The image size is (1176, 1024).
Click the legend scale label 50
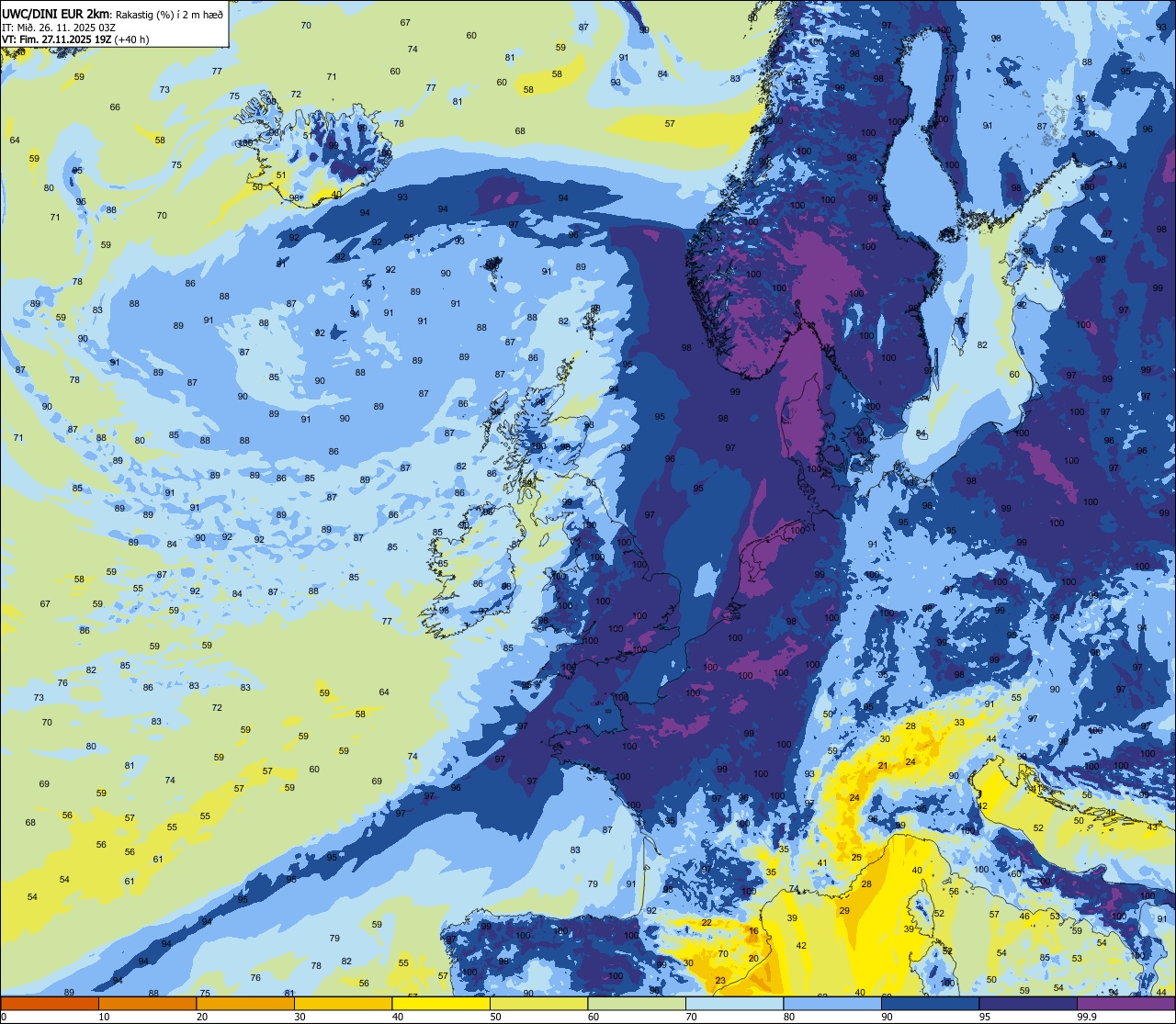(495, 1017)
